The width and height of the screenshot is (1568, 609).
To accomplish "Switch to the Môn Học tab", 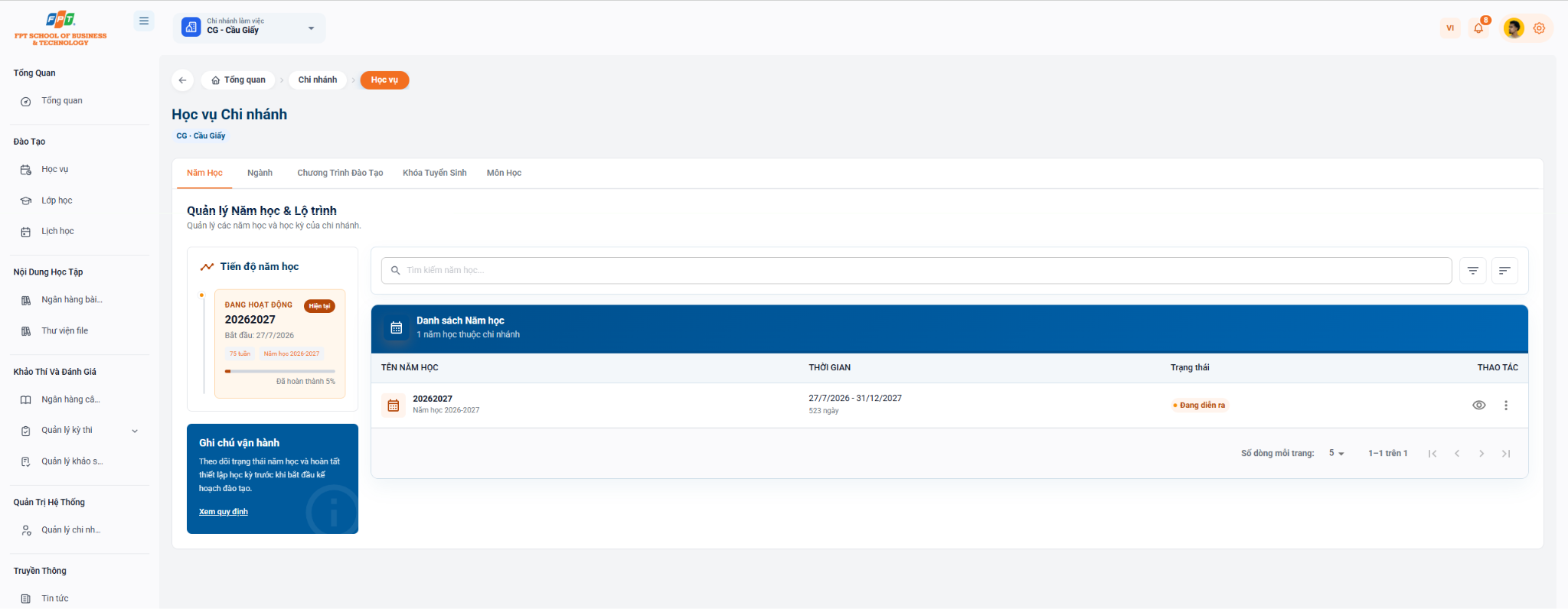I will point(504,173).
